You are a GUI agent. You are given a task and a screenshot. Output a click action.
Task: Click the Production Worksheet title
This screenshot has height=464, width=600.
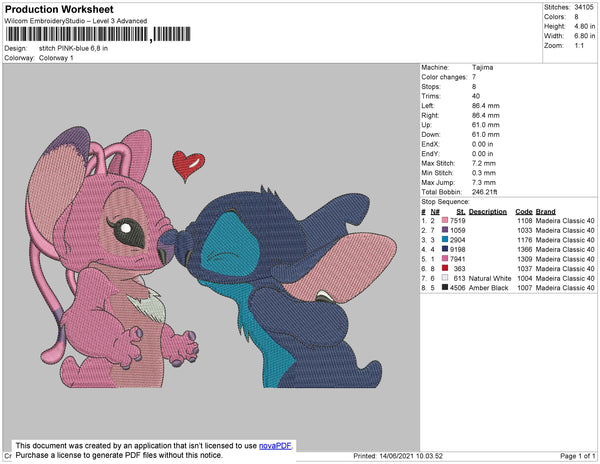coord(59,9)
